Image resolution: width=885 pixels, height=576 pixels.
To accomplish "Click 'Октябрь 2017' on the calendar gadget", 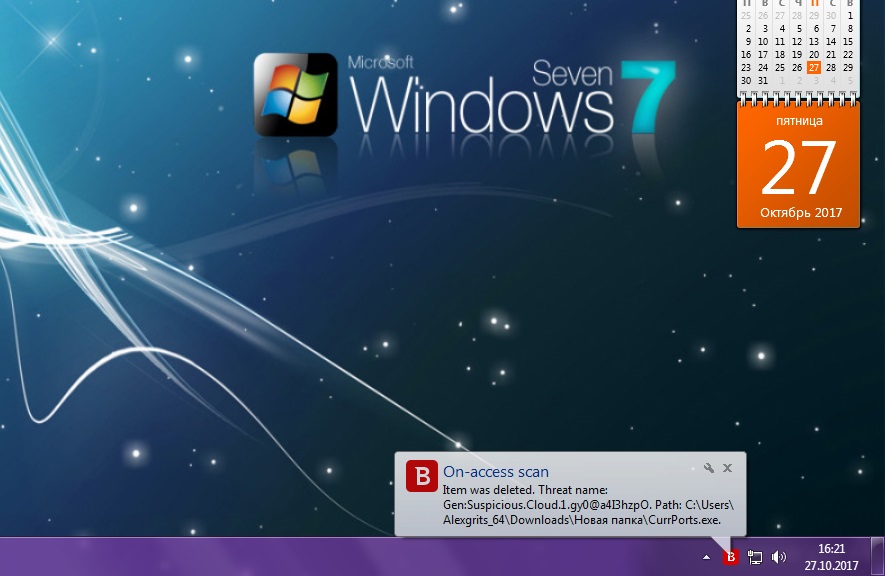I will click(800, 213).
